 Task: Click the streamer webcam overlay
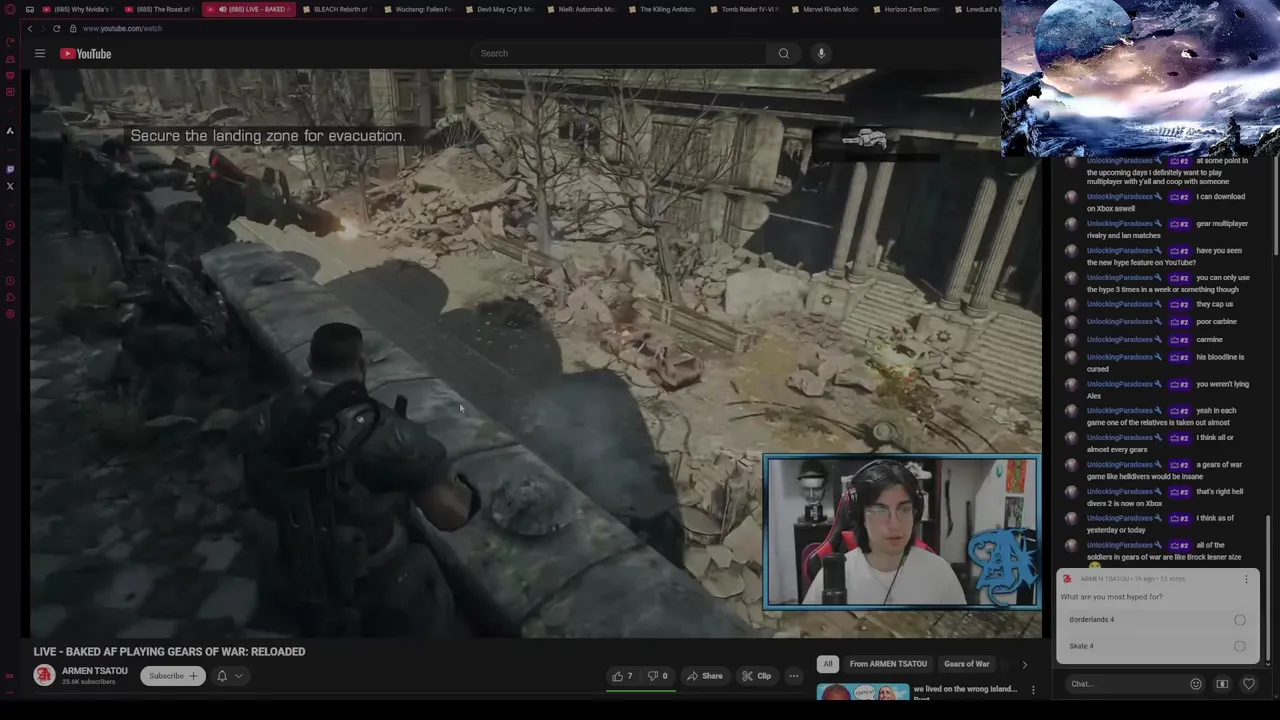[x=901, y=532]
